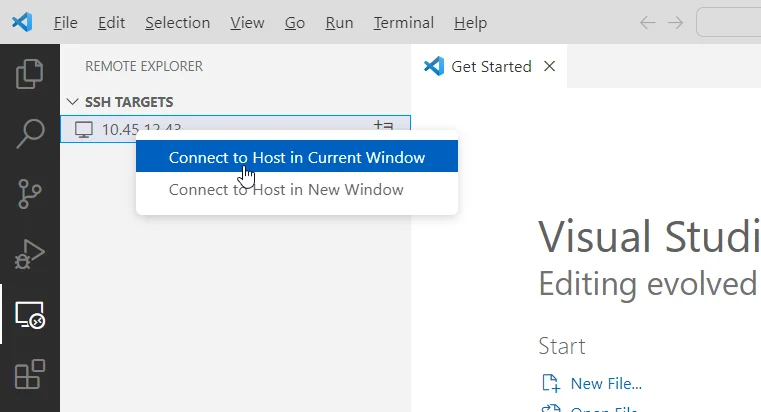Click the Go Back arrow
The image size is (761, 412).
click(x=647, y=22)
